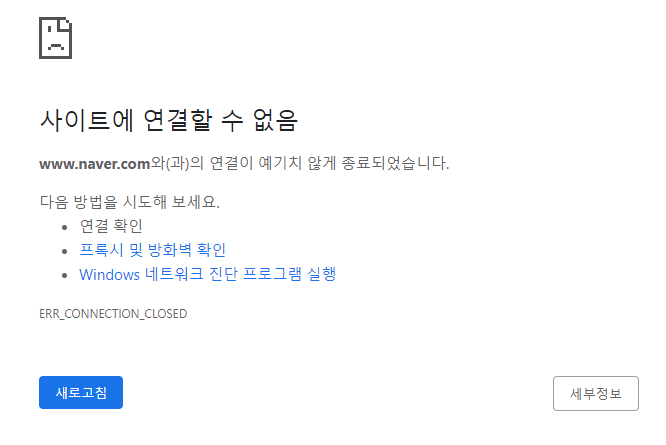
Task: Open the 세부정보 details button
Action: [x=595, y=393]
